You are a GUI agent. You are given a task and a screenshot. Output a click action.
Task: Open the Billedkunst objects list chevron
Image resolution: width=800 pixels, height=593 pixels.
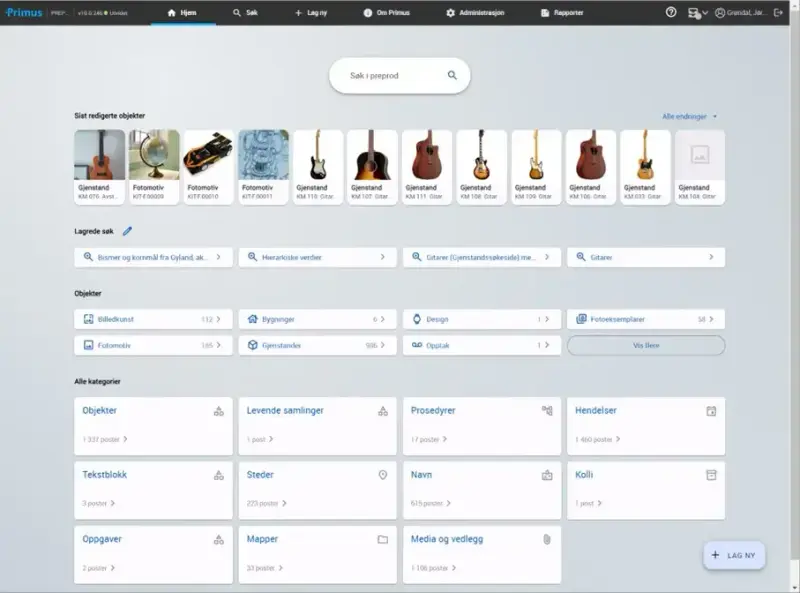tap(219, 319)
